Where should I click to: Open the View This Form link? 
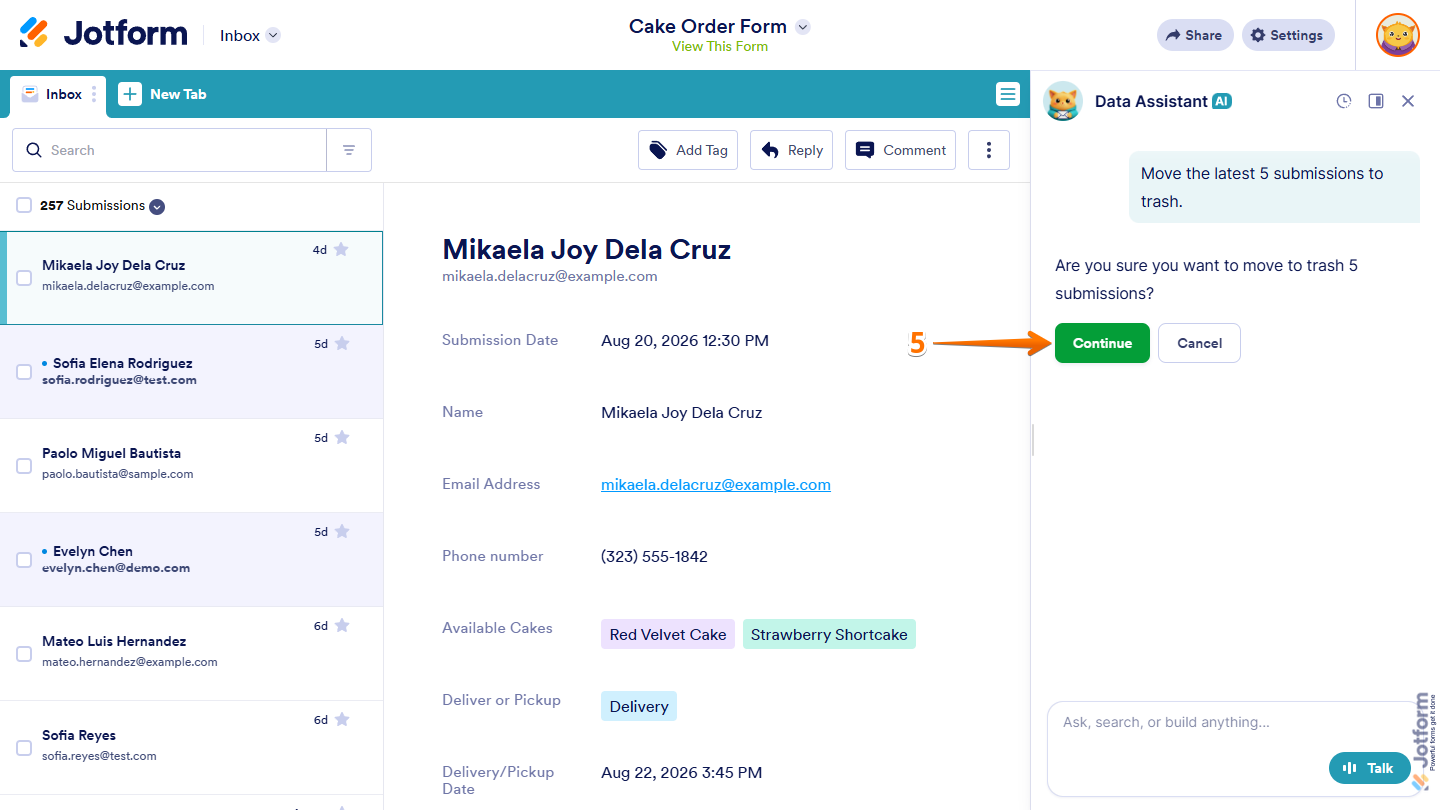(x=720, y=46)
